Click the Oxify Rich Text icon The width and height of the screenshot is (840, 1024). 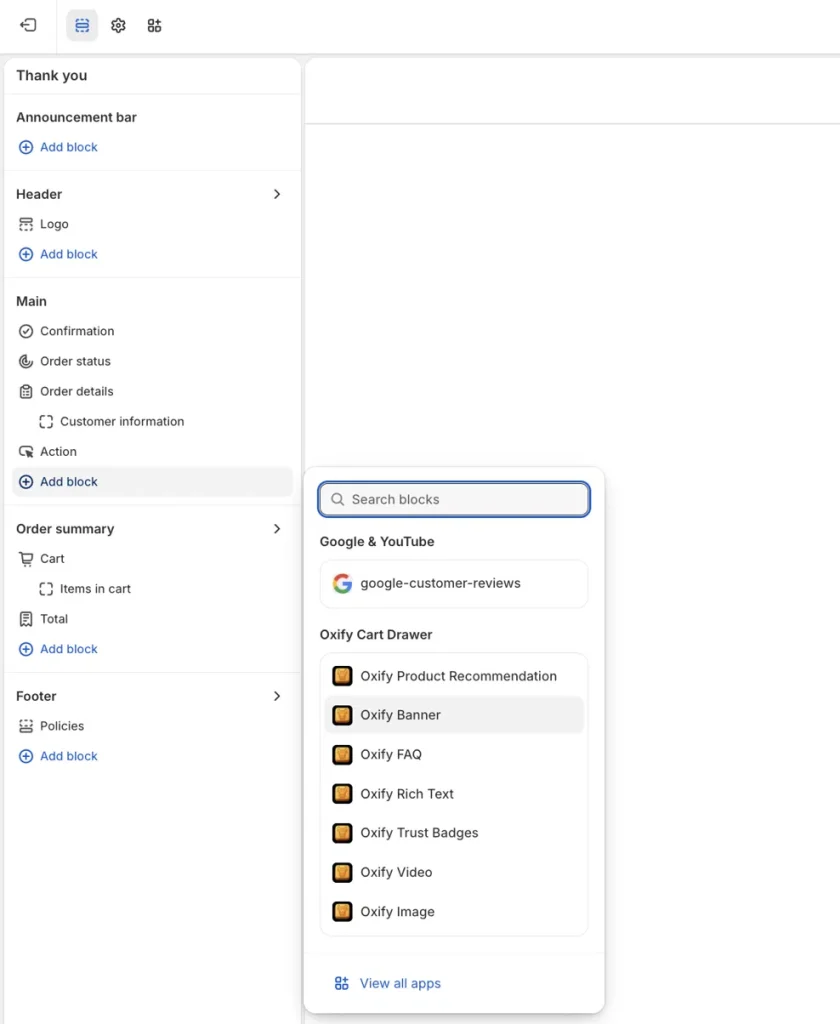342,793
